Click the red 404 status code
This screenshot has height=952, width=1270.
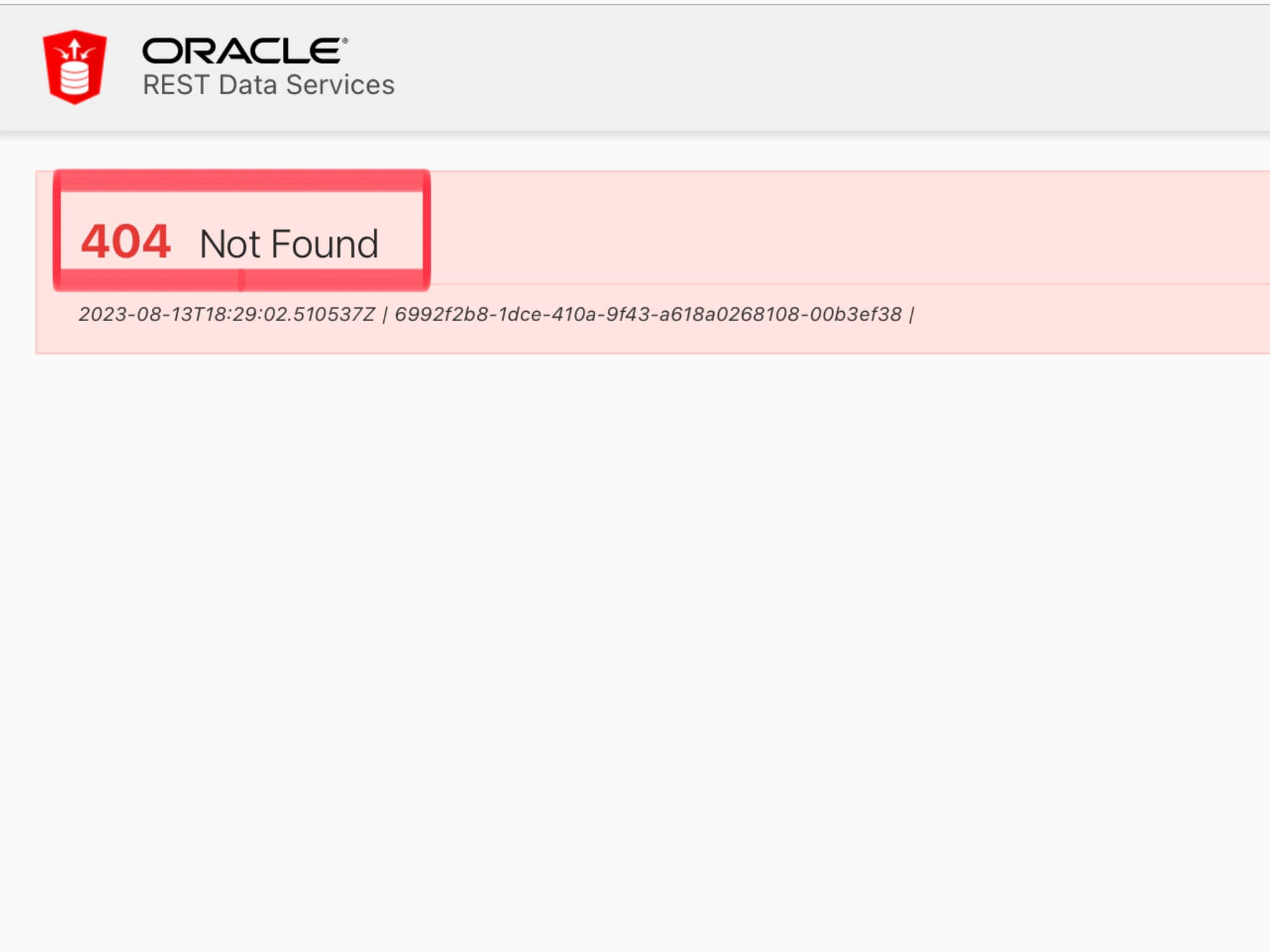126,241
